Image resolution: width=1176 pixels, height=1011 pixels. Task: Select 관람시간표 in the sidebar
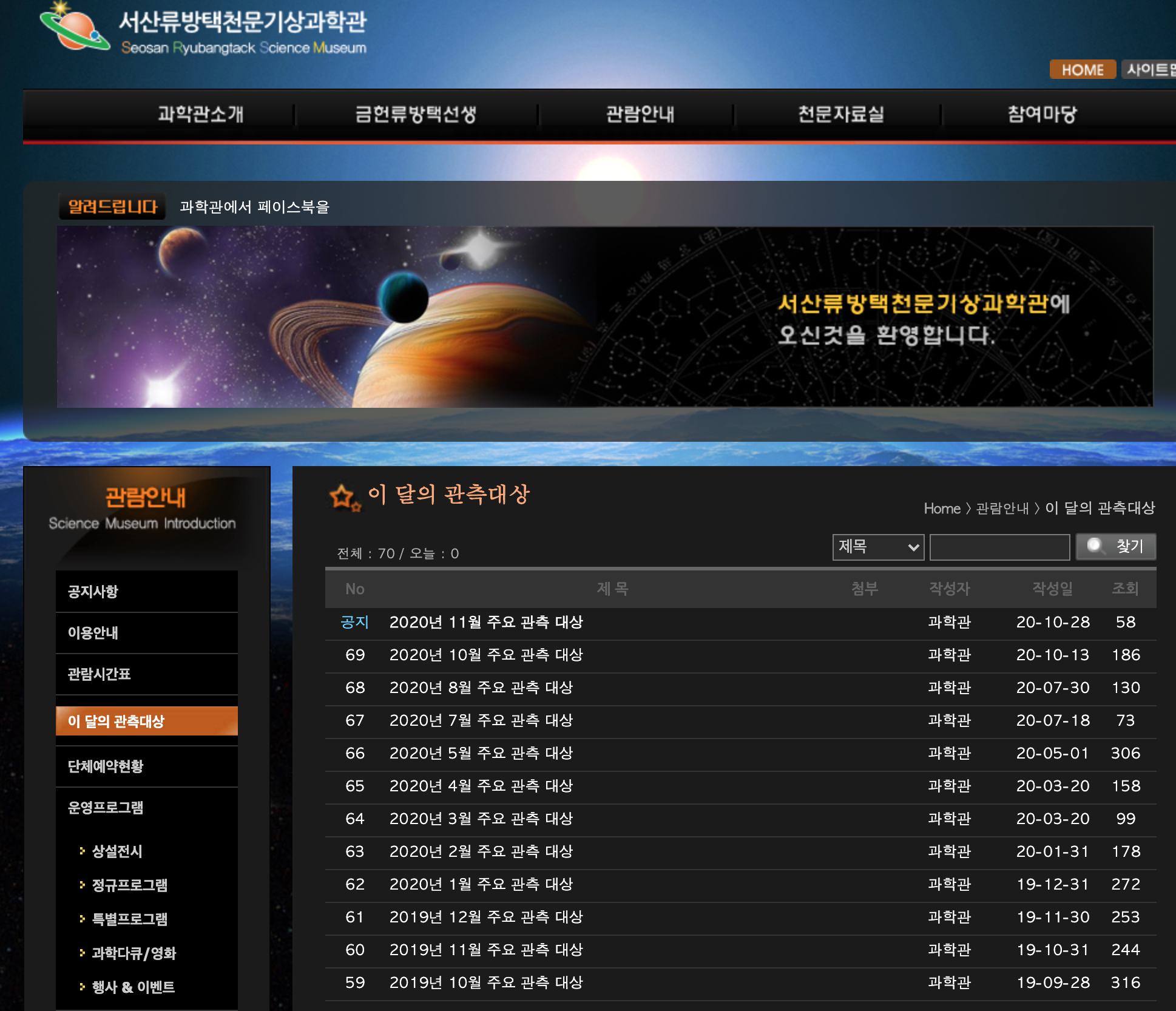pyautogui.click(x=100, y=674)
